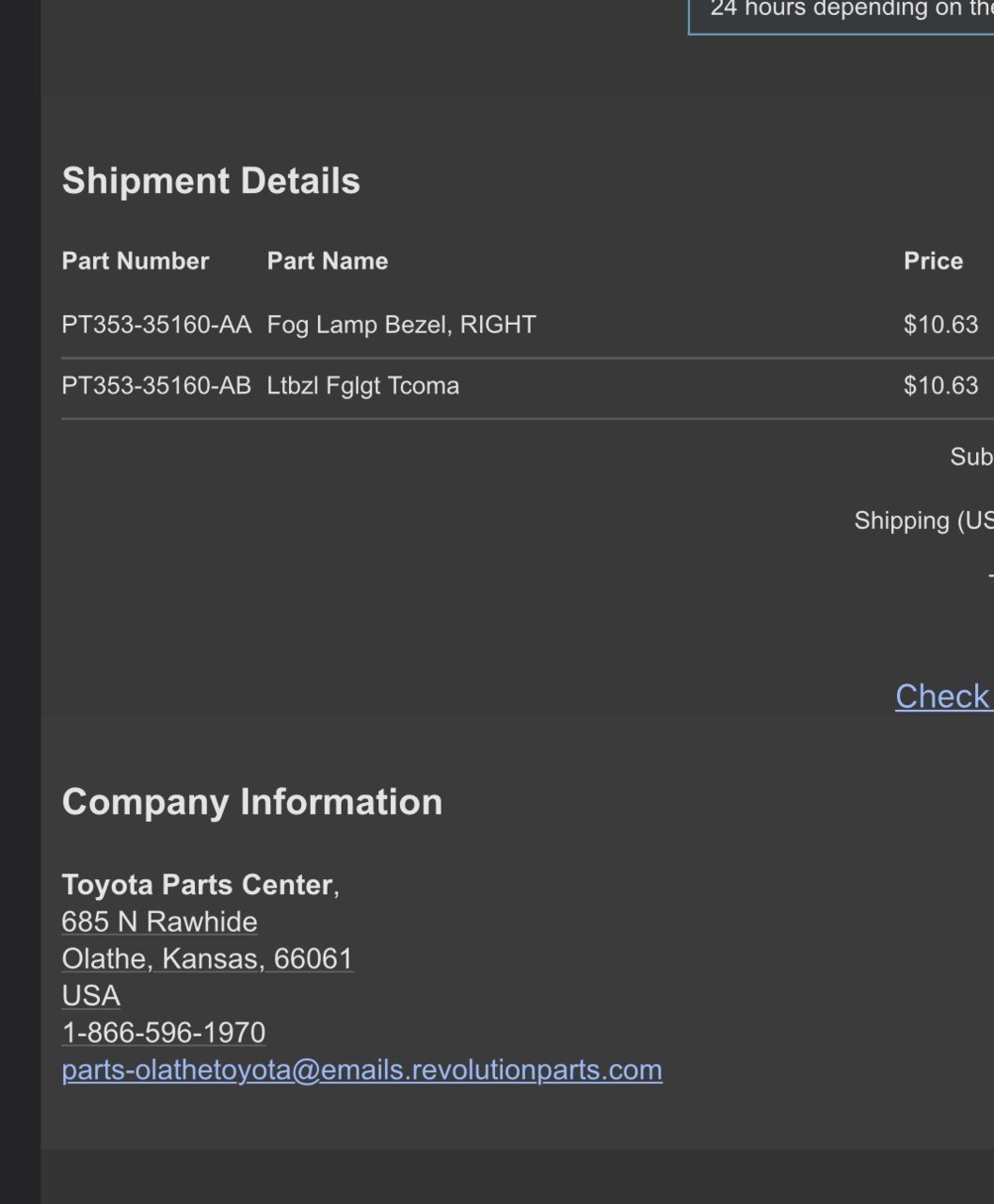Tap the USA country line
Screen dimensions: 994x1204
(91, 995)
